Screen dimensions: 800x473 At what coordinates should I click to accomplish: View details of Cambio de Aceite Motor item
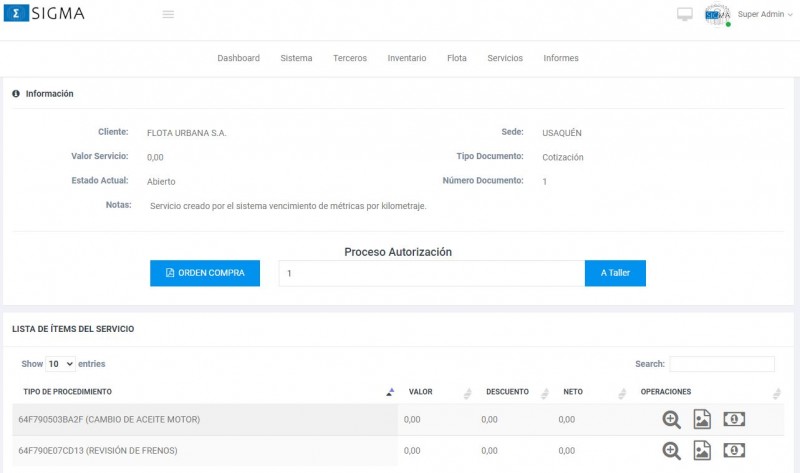(672, 420)
